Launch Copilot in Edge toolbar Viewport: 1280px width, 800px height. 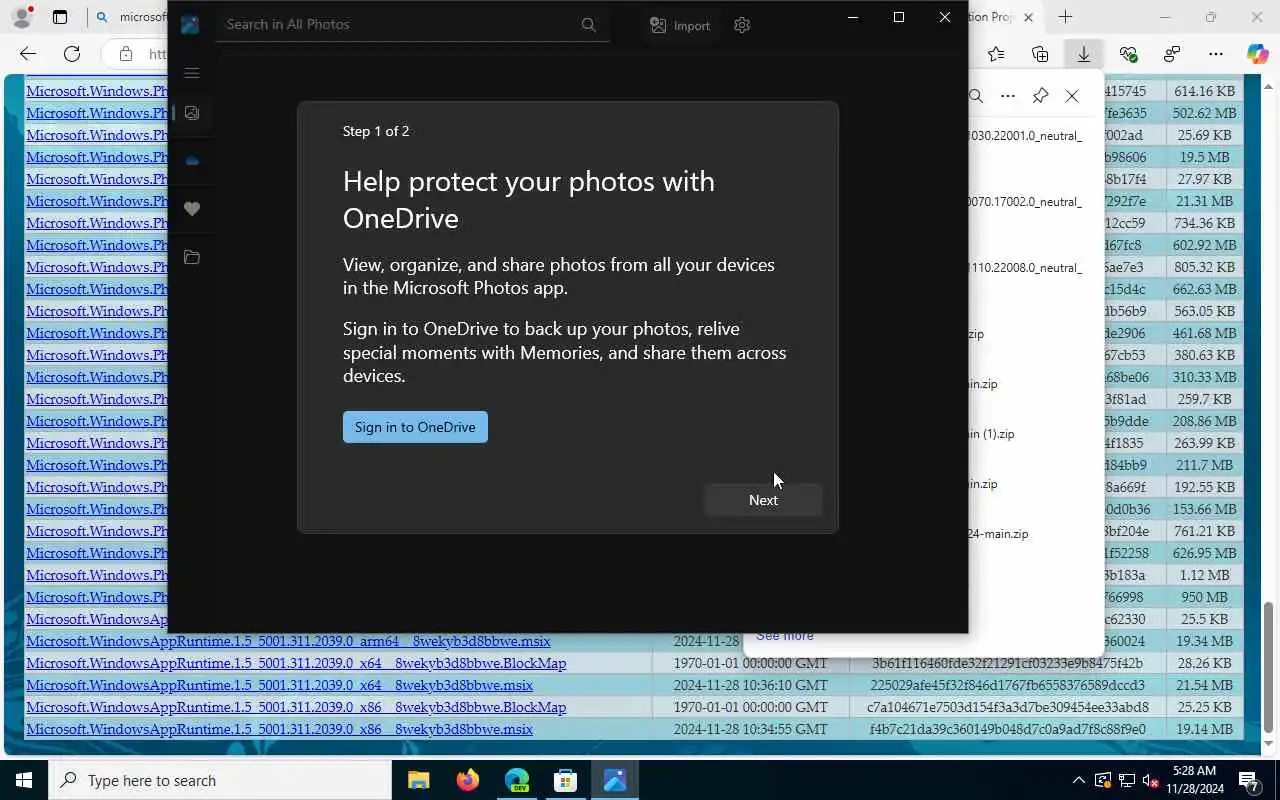click(1258, 54)
